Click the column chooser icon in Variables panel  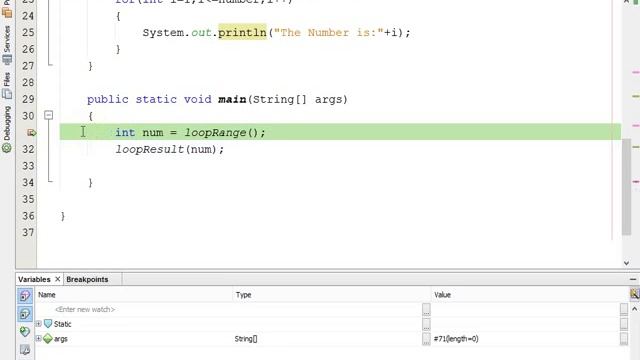click(x=634, y=294)
